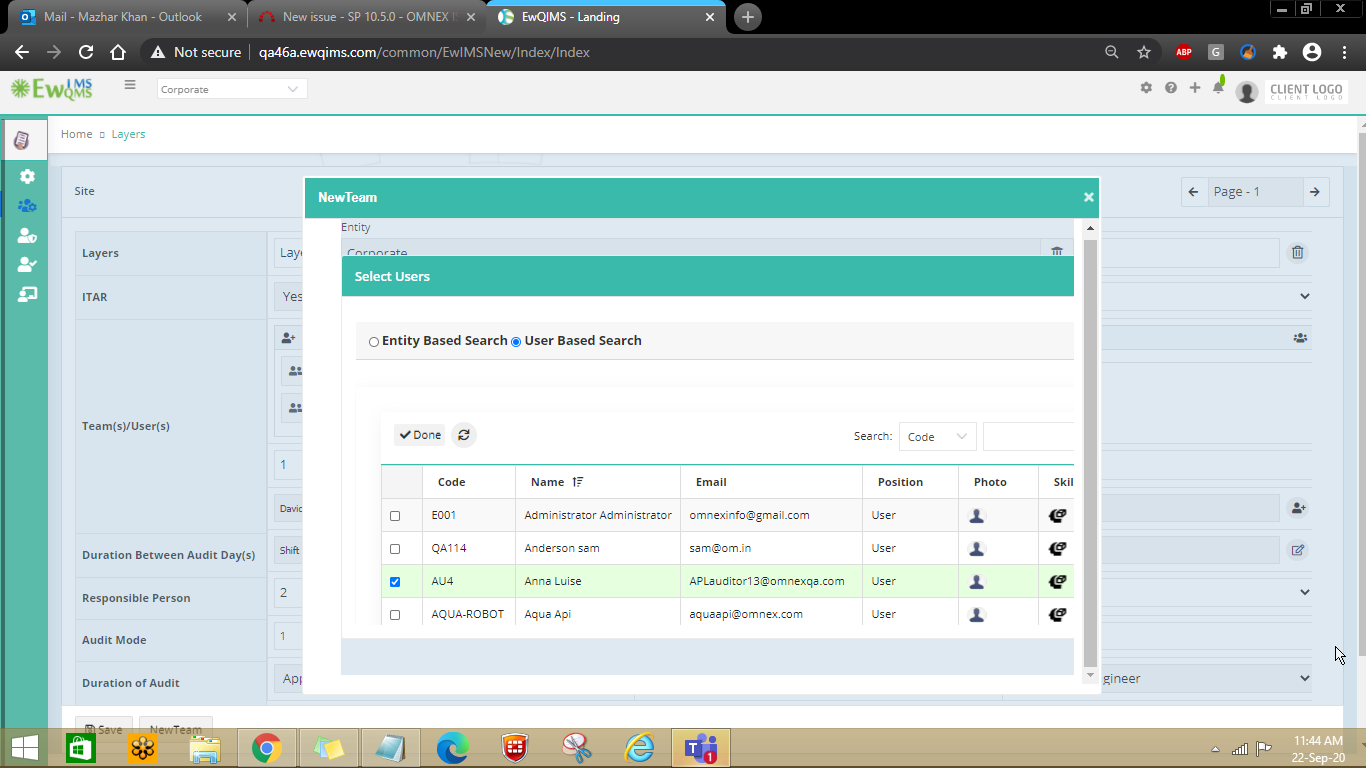Open skill icon in Aqua Api row

click(x=1057, y=615)
